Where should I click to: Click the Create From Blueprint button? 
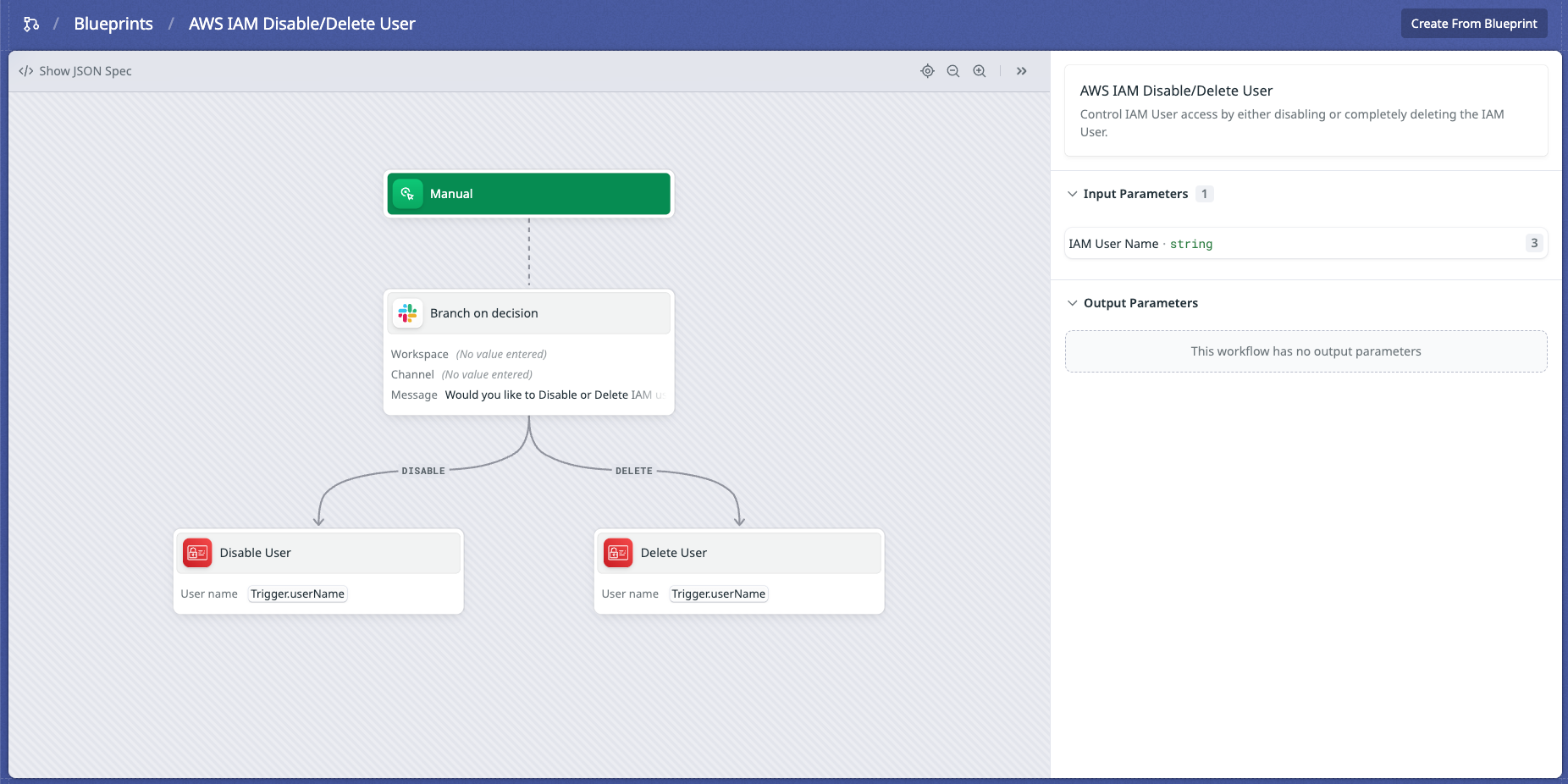(1473, 23)
